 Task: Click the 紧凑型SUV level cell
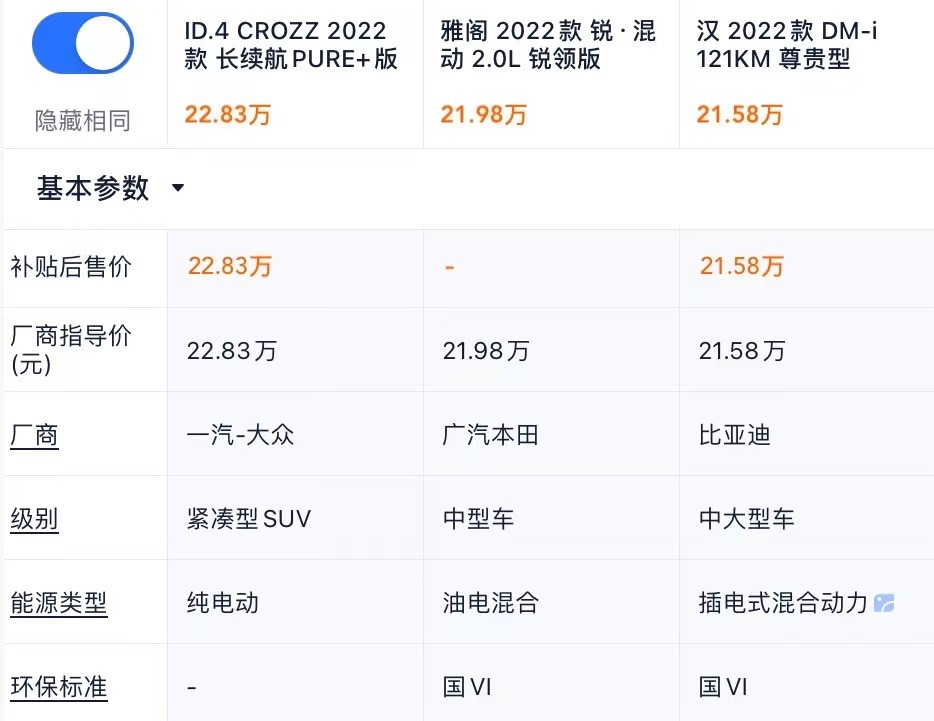[249, 520]
